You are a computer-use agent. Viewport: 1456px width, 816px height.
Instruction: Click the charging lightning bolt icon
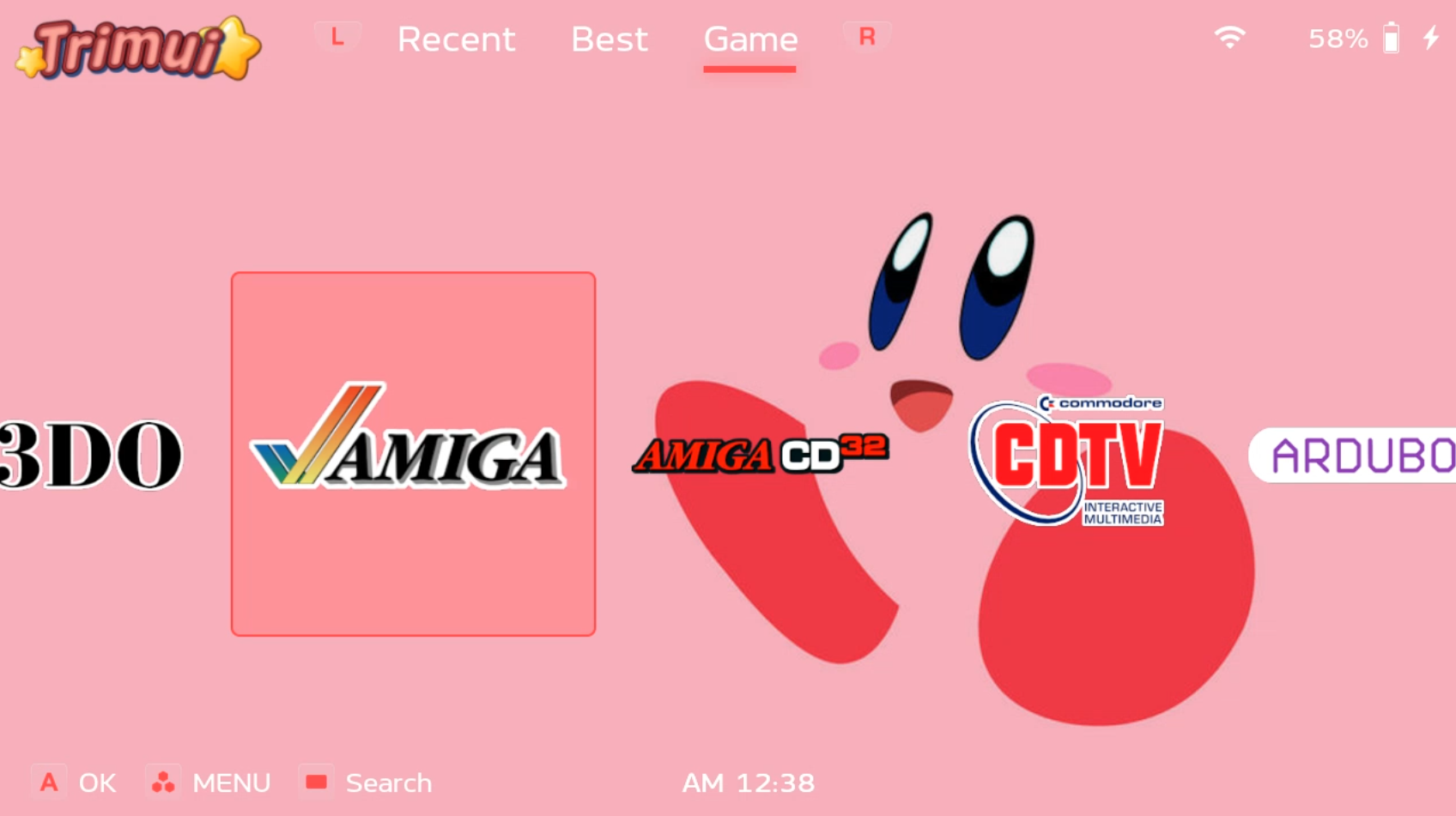[x=1431, y=38]
